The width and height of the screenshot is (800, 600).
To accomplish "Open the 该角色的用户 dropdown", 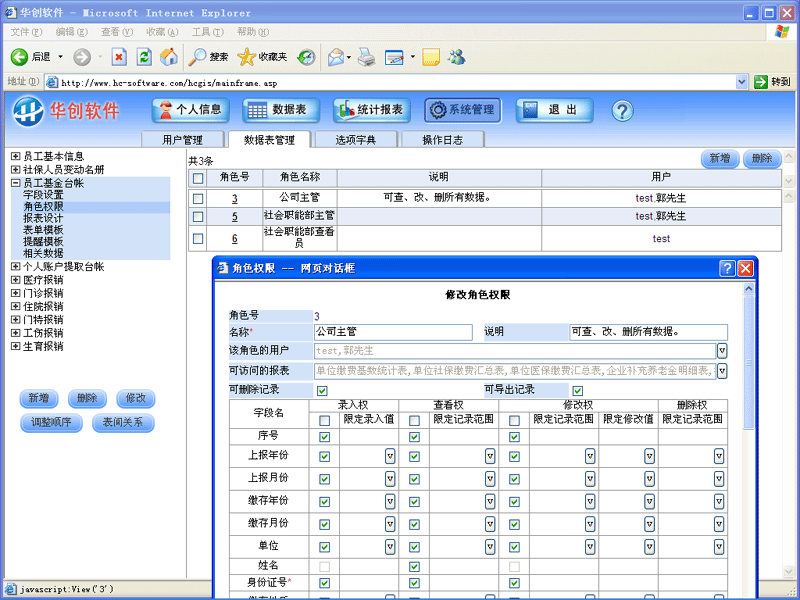I will 721,351.
